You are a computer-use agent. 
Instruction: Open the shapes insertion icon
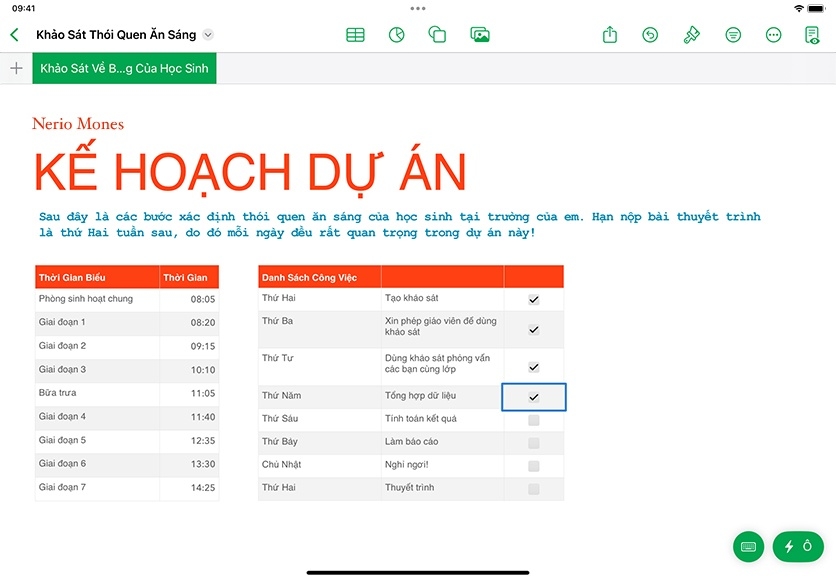437,35
